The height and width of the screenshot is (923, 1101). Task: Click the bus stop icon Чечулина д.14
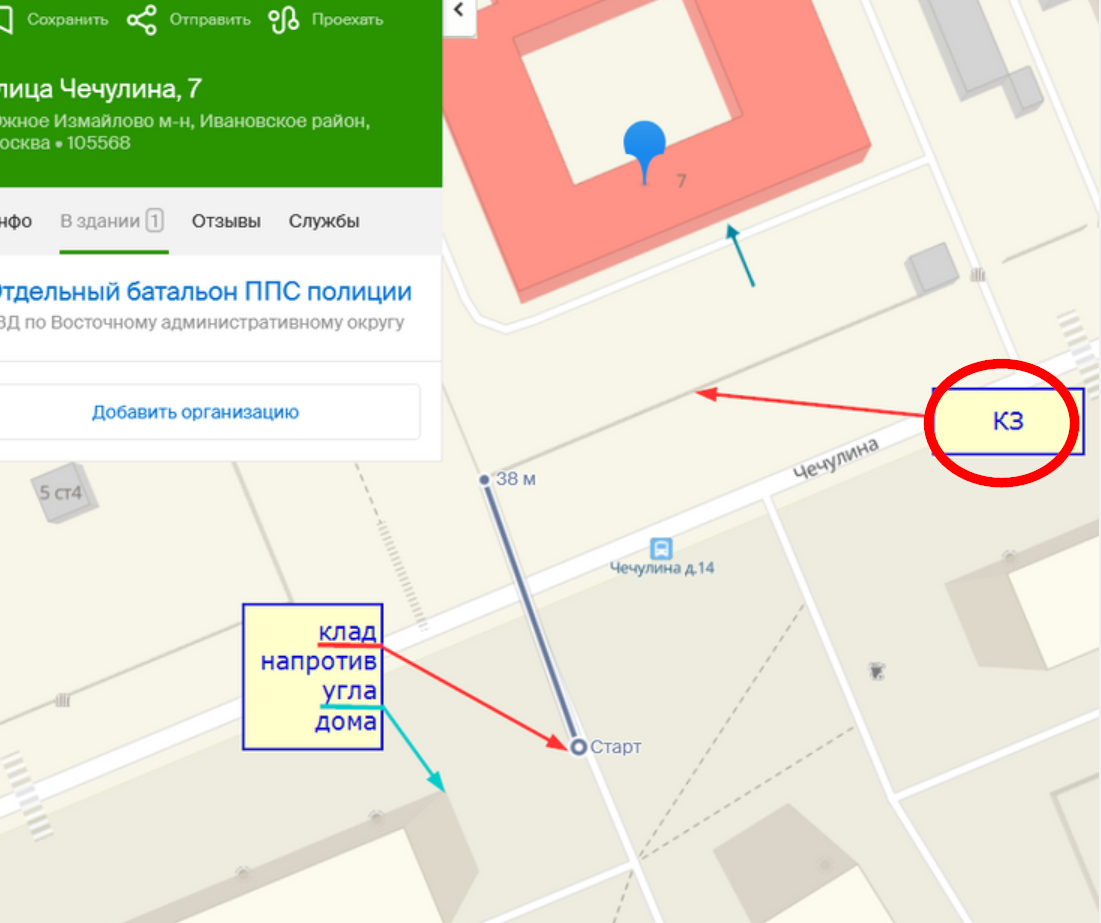pos(661,549)
